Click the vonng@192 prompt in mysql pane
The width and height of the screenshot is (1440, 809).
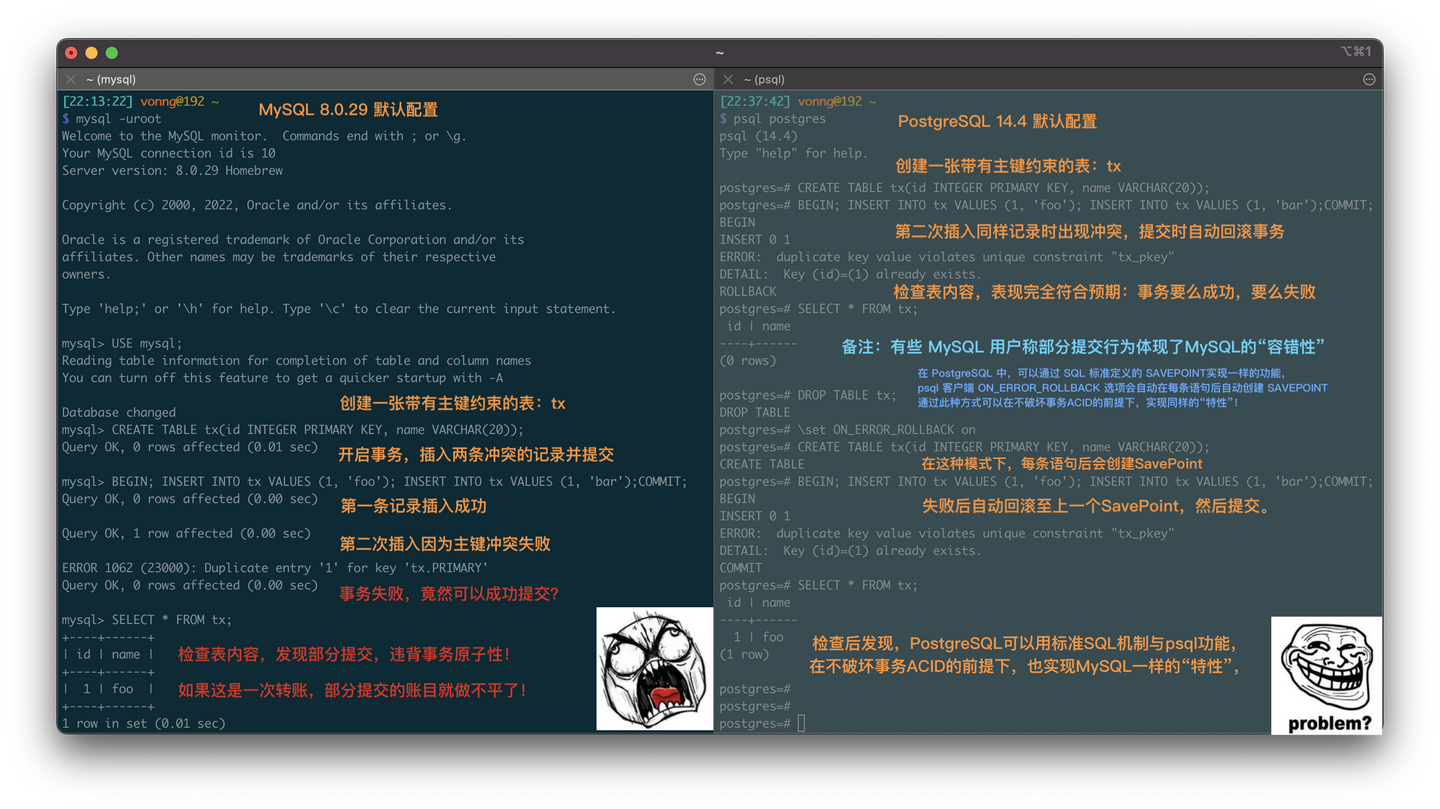point(172,100)
